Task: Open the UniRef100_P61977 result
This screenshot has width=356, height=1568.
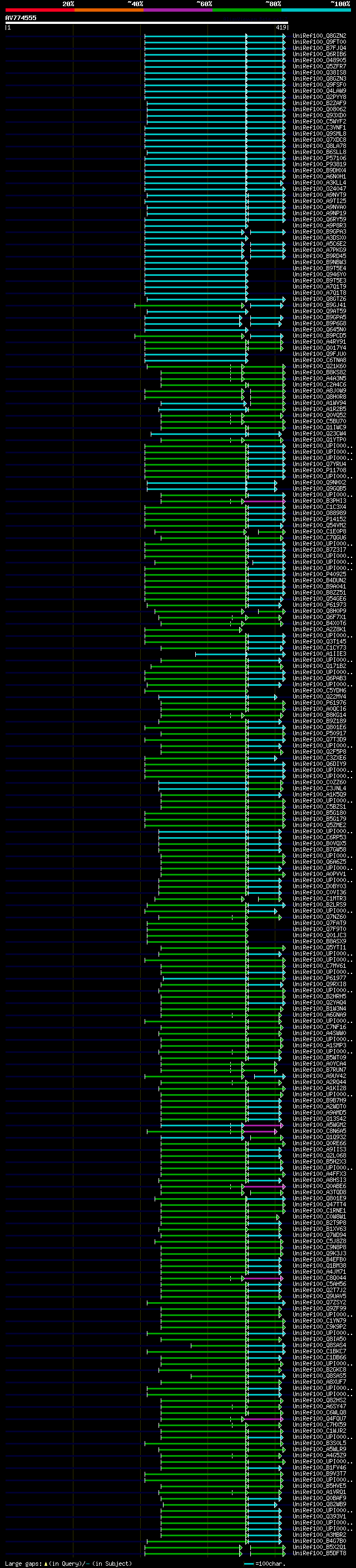Action: 319,978
